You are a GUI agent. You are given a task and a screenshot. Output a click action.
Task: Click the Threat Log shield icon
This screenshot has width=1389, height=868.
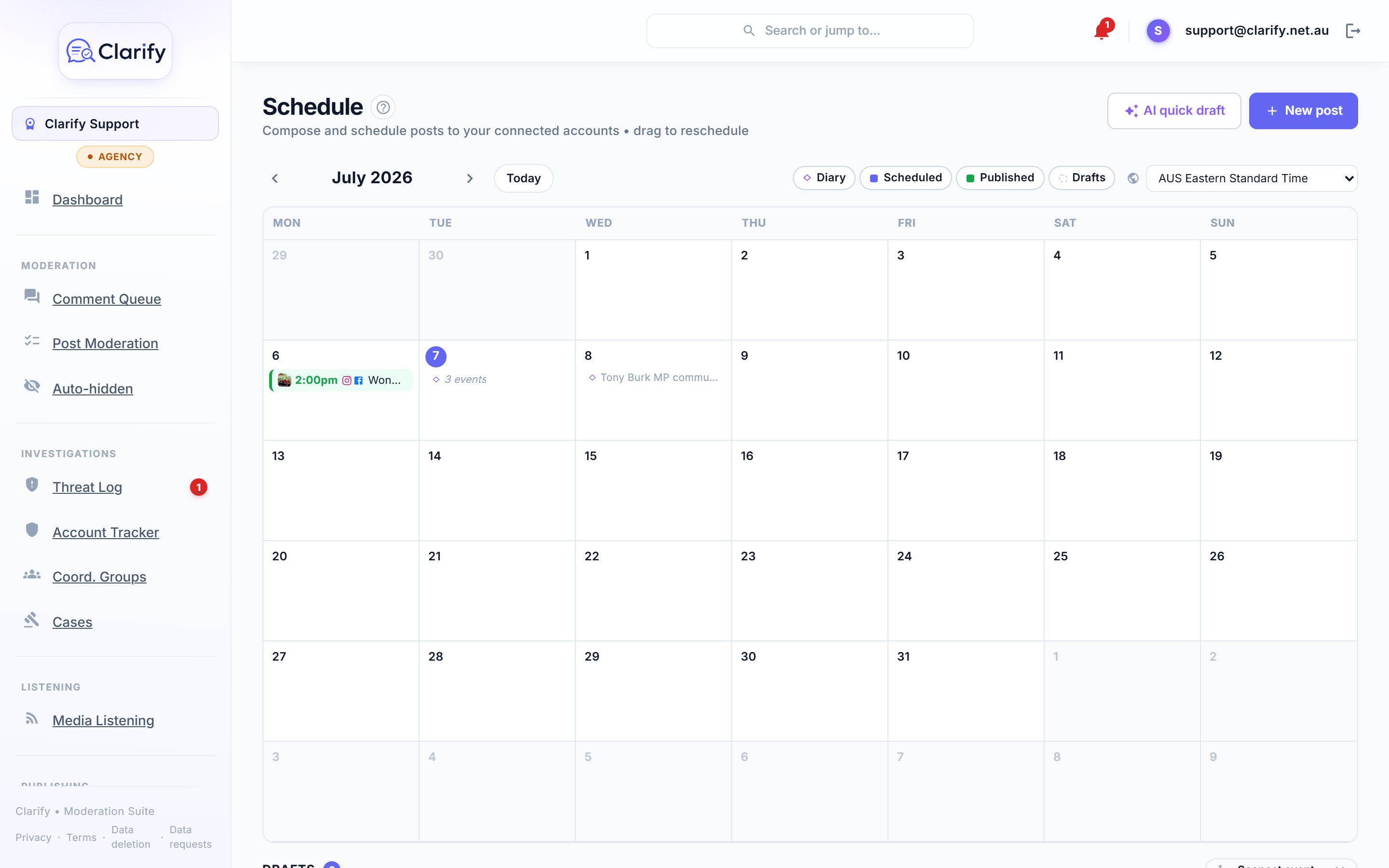click(x=32, y=485)
